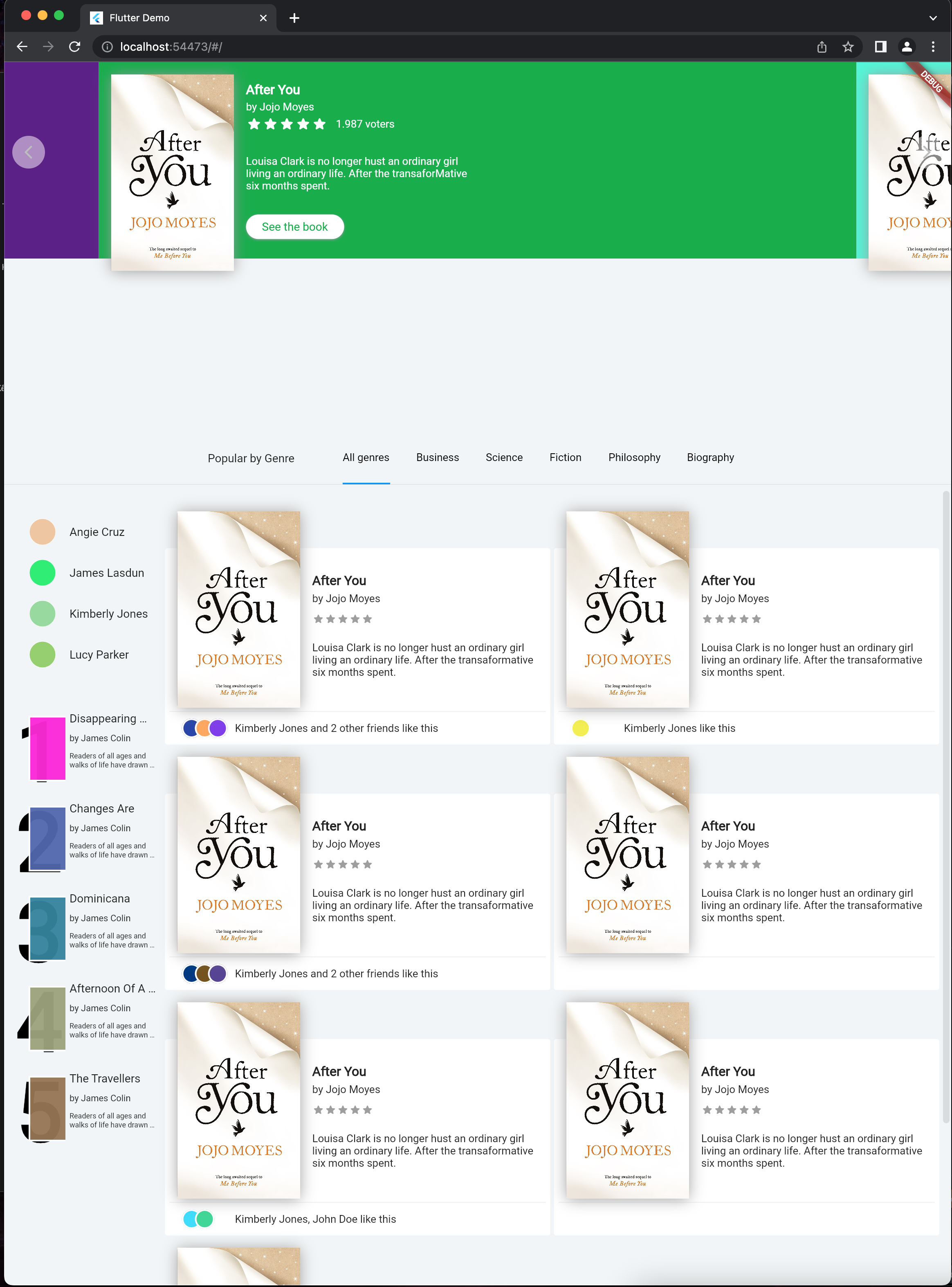Image resolution: width=952 pixels, height=1287 pixels.
Task: Go to previous carousel slide
Action: coord(29,152)
